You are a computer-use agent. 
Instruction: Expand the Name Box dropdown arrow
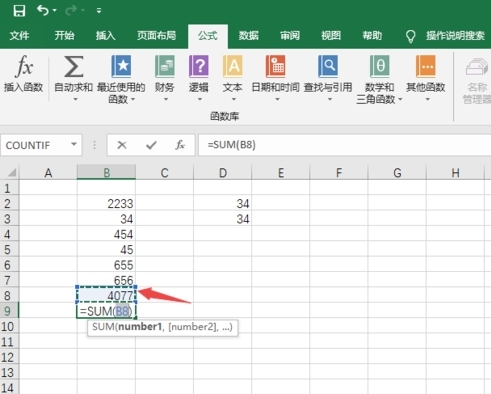click(74, 144)
